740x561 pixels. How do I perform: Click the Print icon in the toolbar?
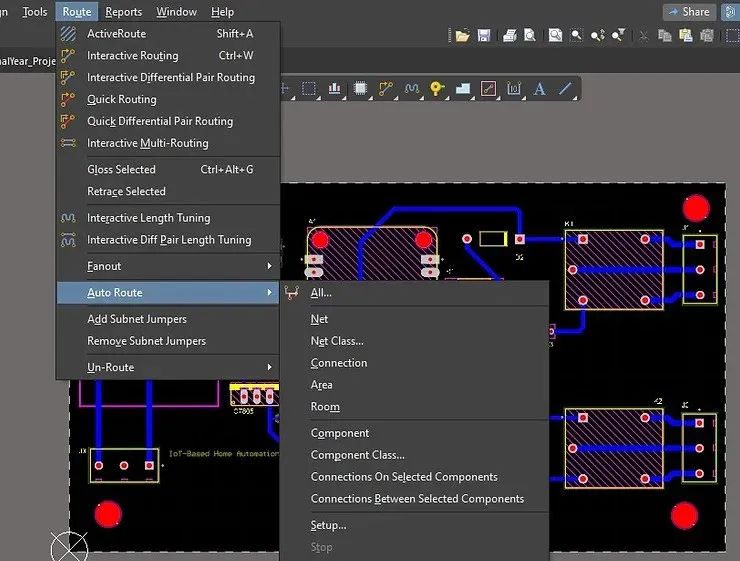509,36
